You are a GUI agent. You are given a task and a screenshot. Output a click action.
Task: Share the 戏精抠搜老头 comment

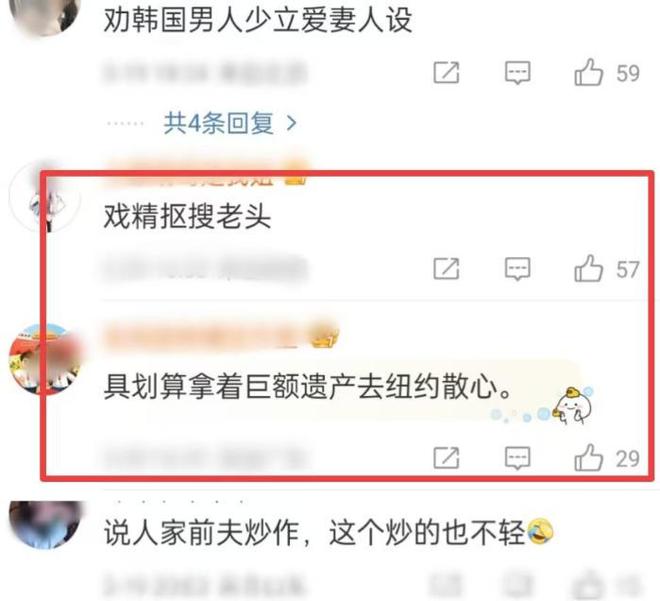pos(446,269)
